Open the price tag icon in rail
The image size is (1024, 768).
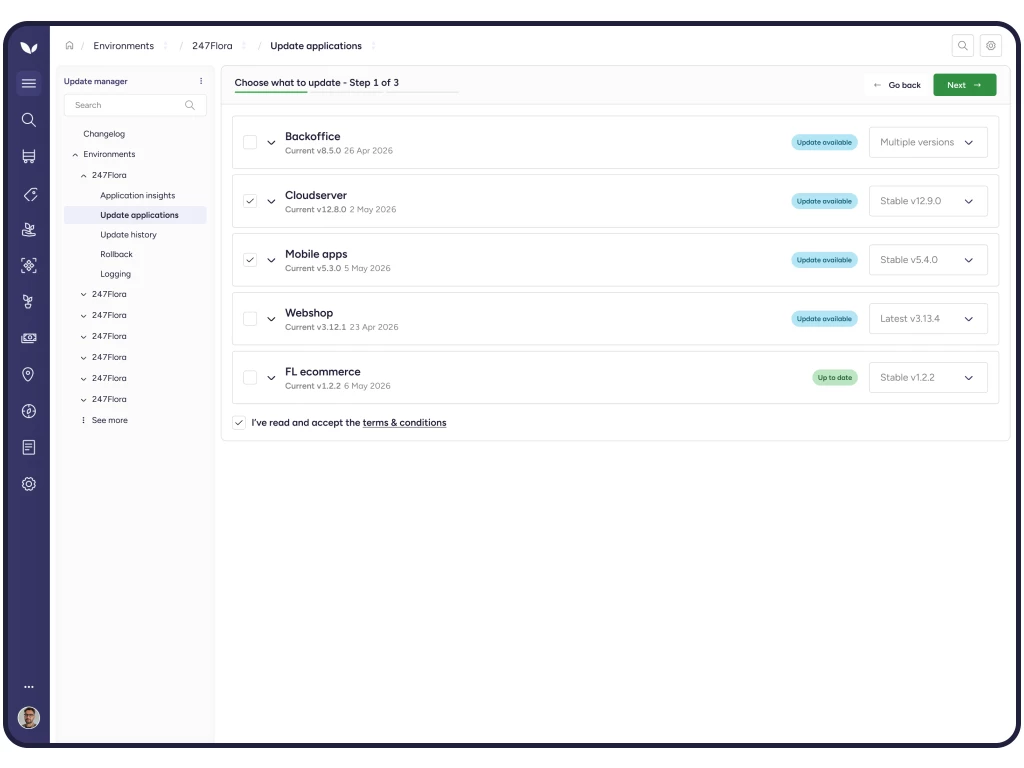pyautogui.click(x=29, y=194)
